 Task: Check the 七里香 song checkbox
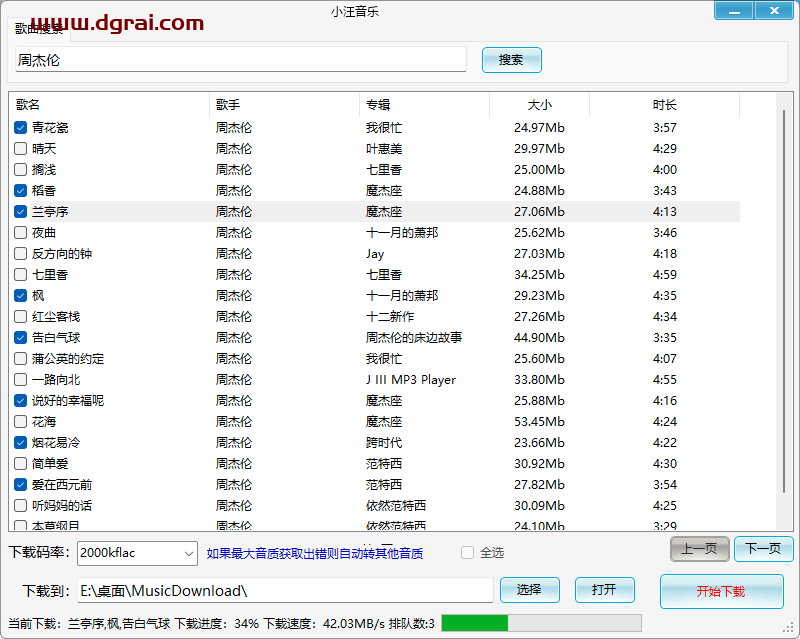pos(20,275)
